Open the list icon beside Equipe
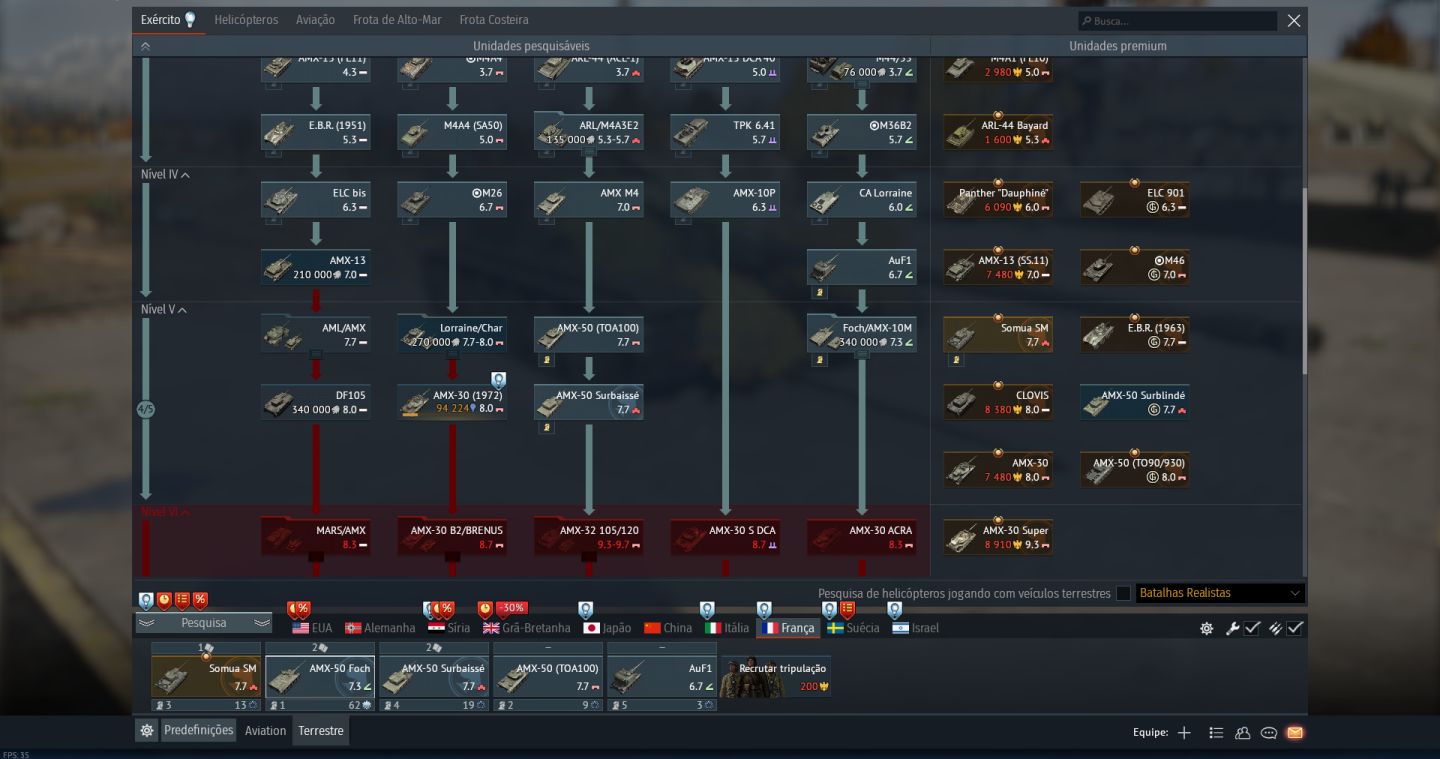This screenshot has width=1440, height=759. tap(1216, 733)
